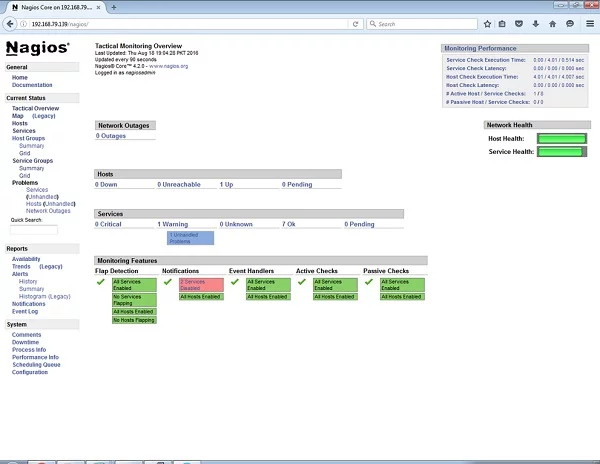Focus the browser Search box
The height and width of the screenshot is (464, 600).
[422, 24]
